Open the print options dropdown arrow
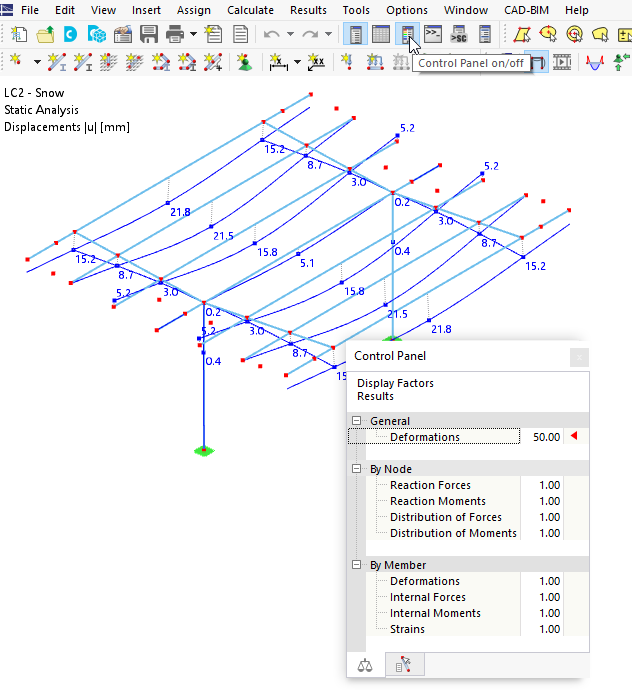632x690 pixels. (x=193, y=34)
